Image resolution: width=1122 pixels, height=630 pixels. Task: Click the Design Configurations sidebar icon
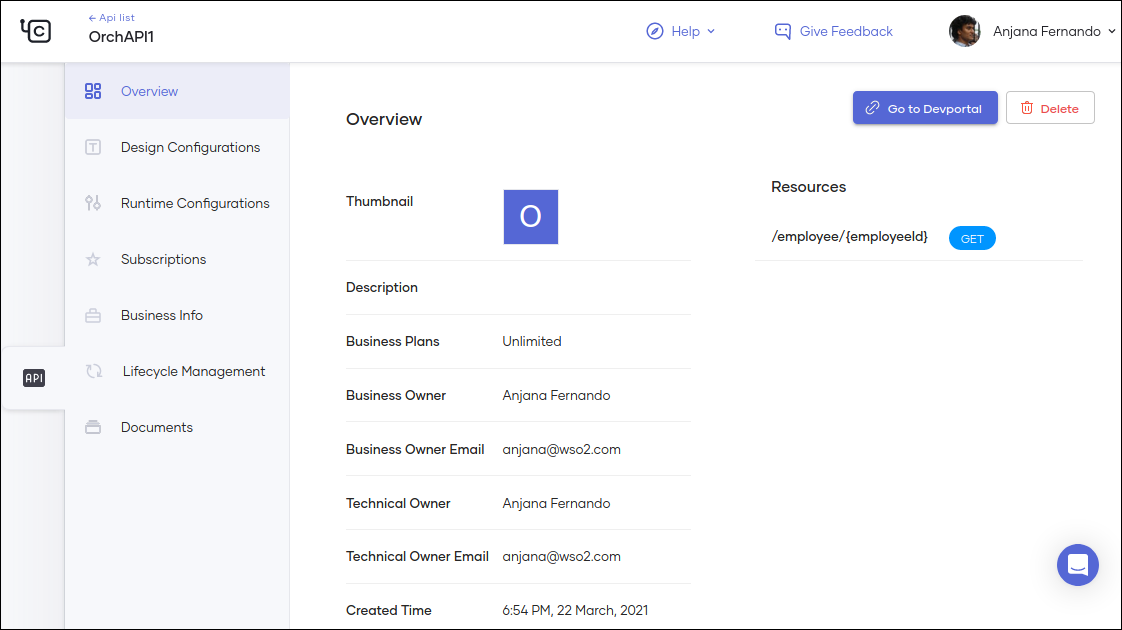93,147
